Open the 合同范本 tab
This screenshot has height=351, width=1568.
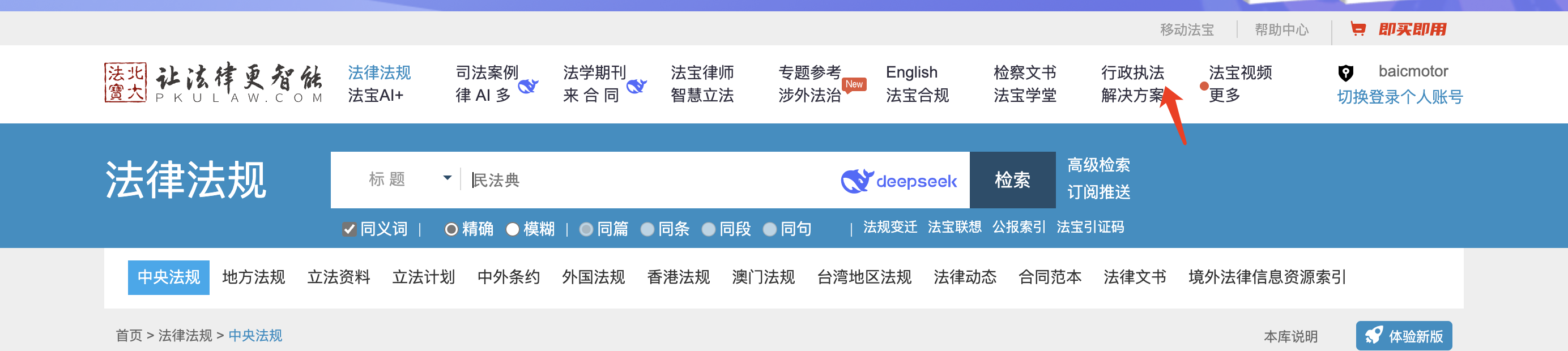pos(1049,277)
